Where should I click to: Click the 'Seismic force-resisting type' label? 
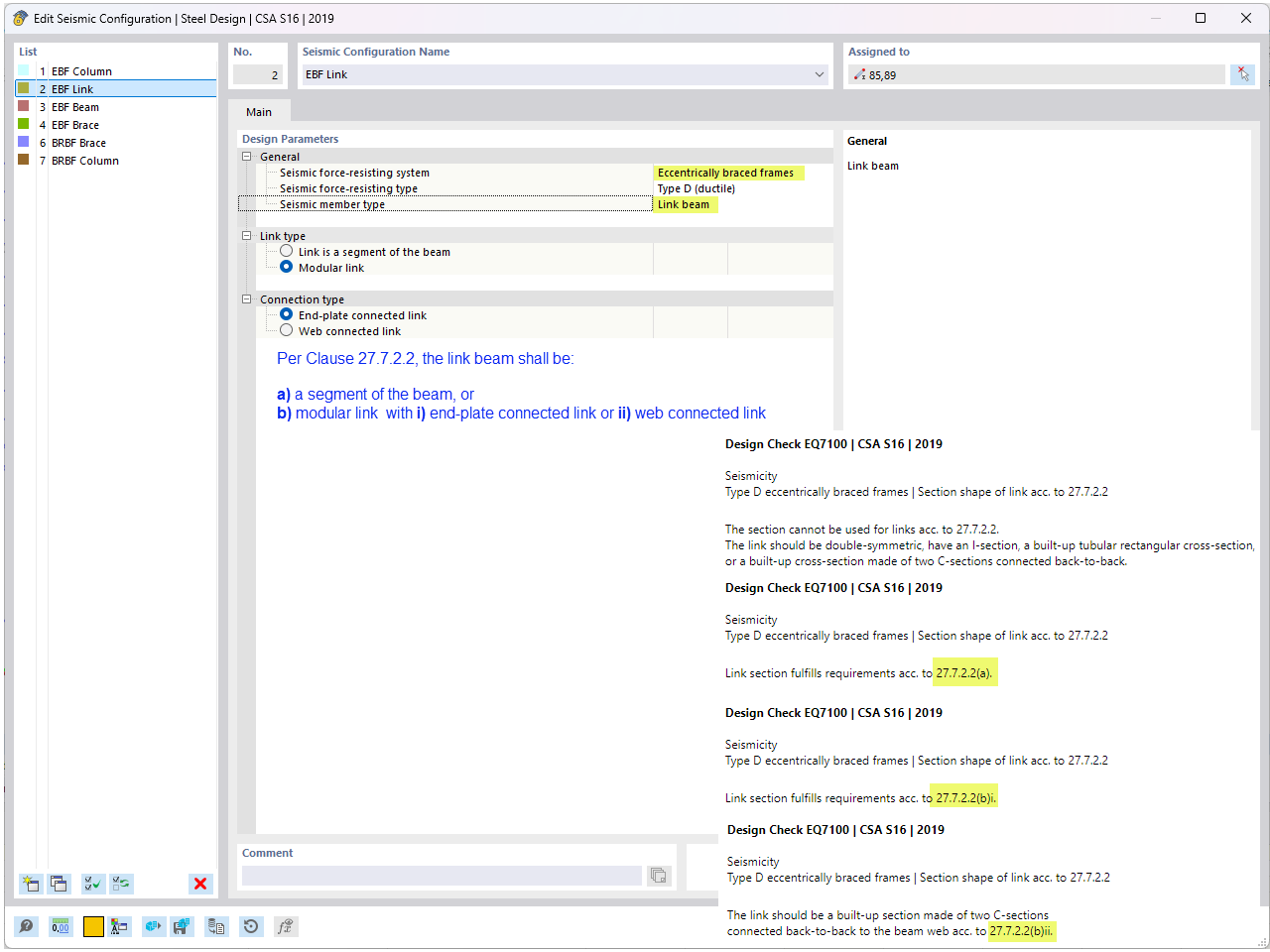tap(348, 188)
